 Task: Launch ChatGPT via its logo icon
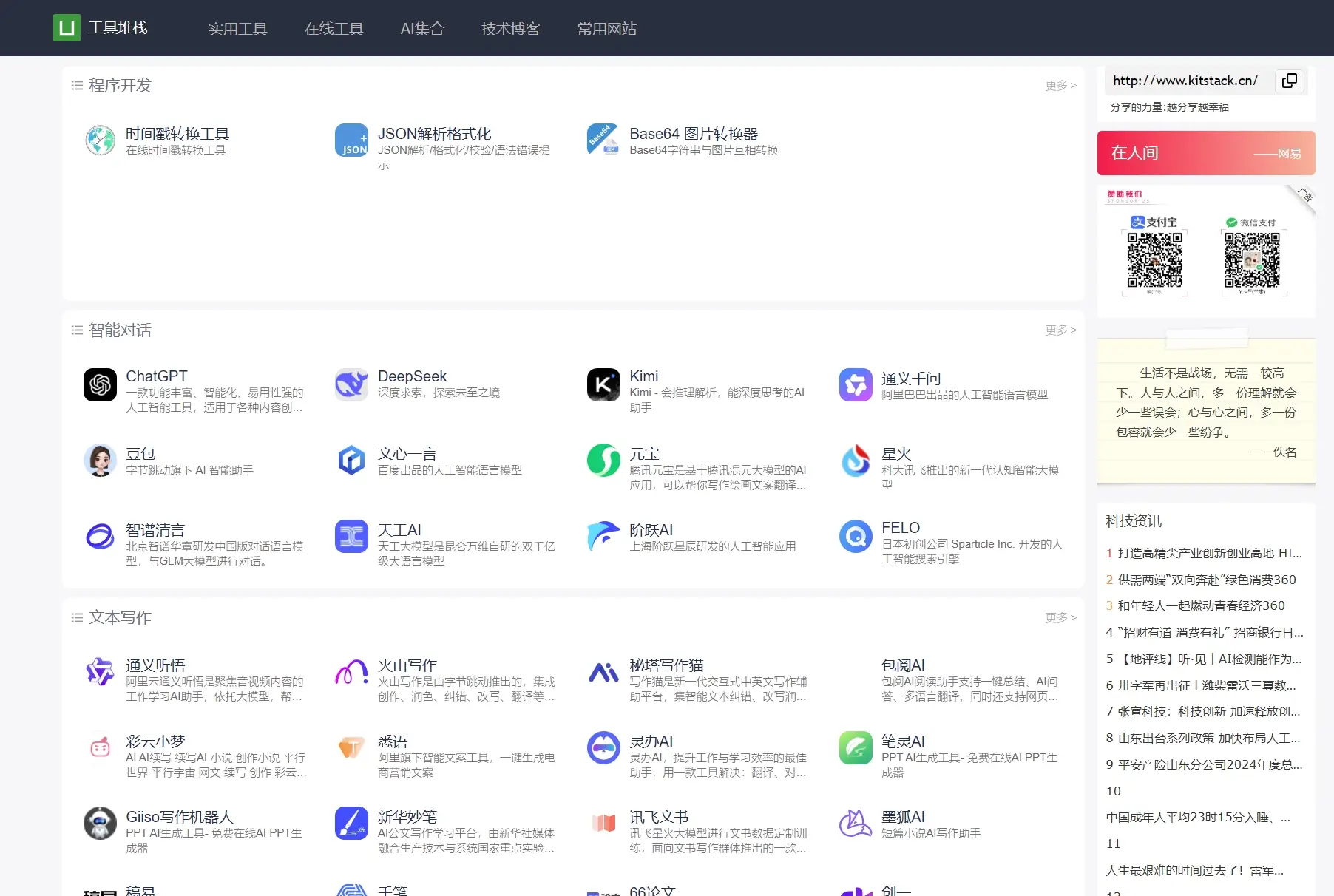(x=100, y=384)
